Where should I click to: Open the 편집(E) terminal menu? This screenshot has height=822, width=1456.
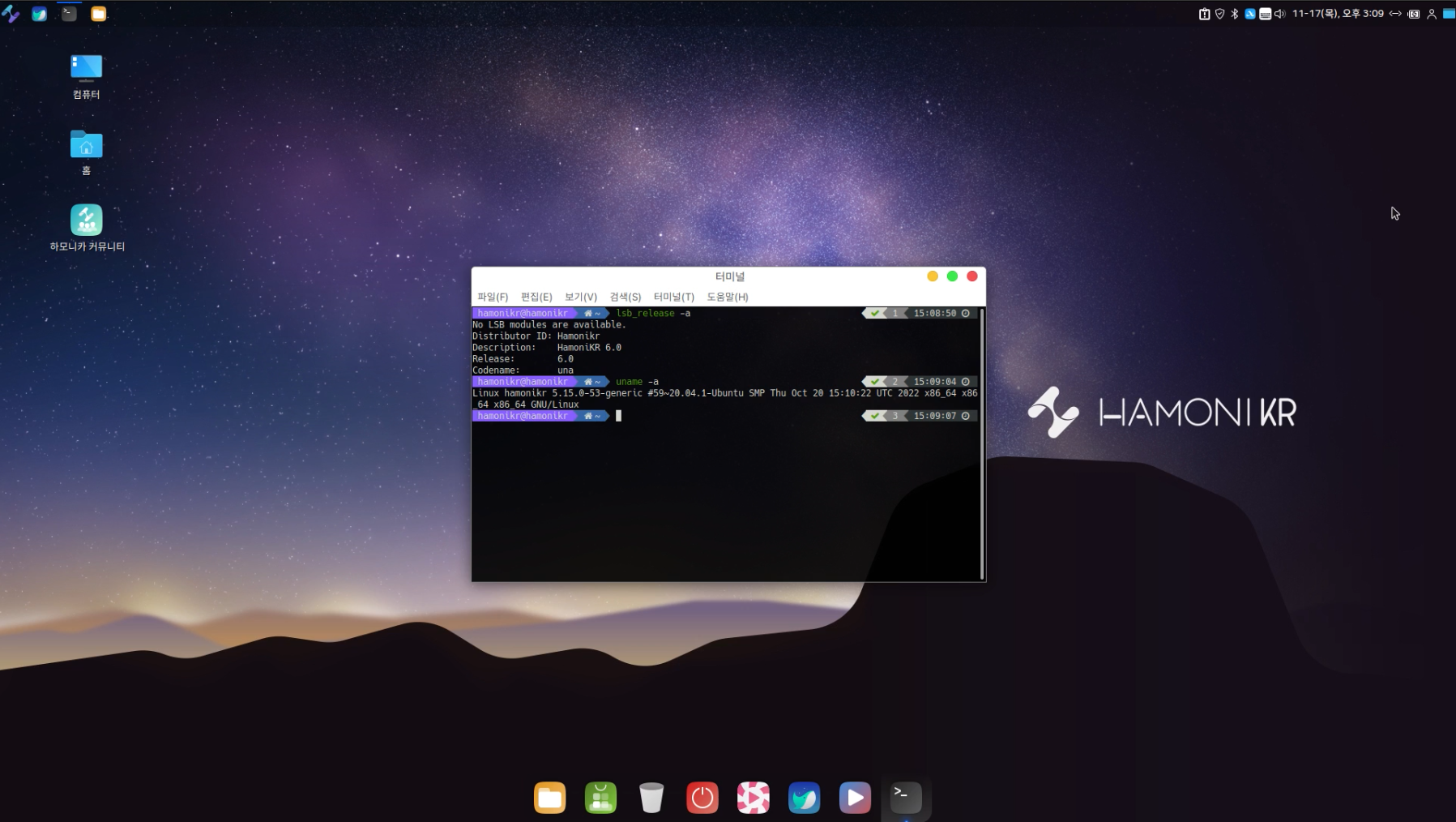[536, 297]
